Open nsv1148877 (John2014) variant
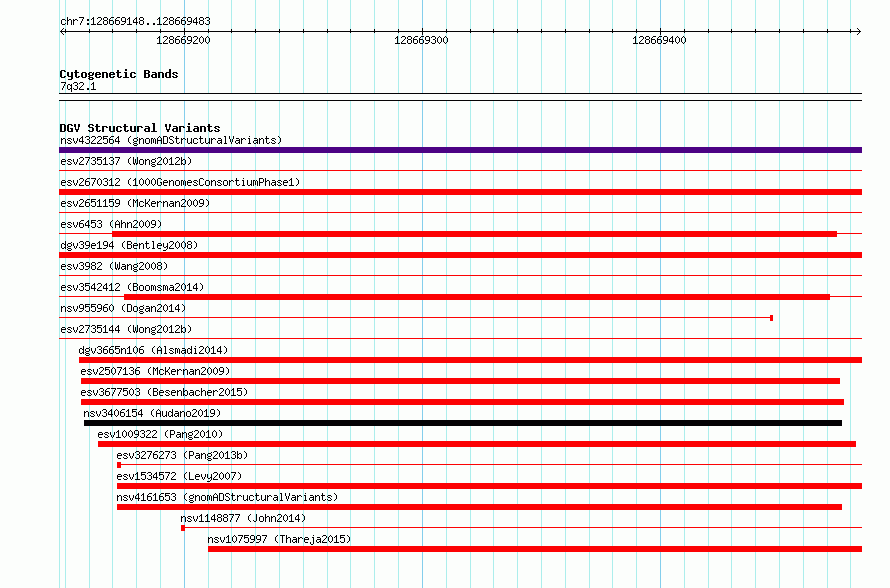Screen dimensions: 890x588 (243, 518)
